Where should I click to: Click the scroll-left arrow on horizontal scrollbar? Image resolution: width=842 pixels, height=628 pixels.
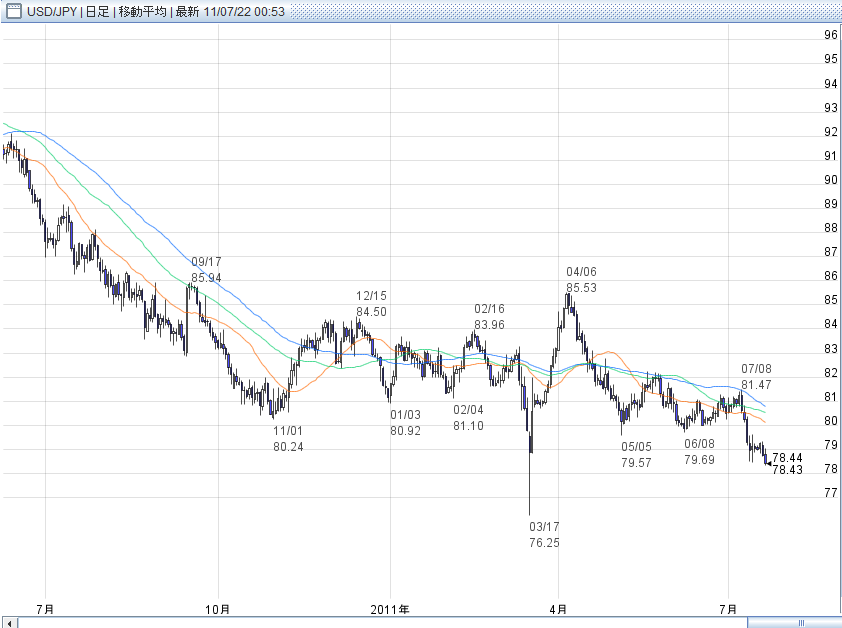click(x=10, y=623)
